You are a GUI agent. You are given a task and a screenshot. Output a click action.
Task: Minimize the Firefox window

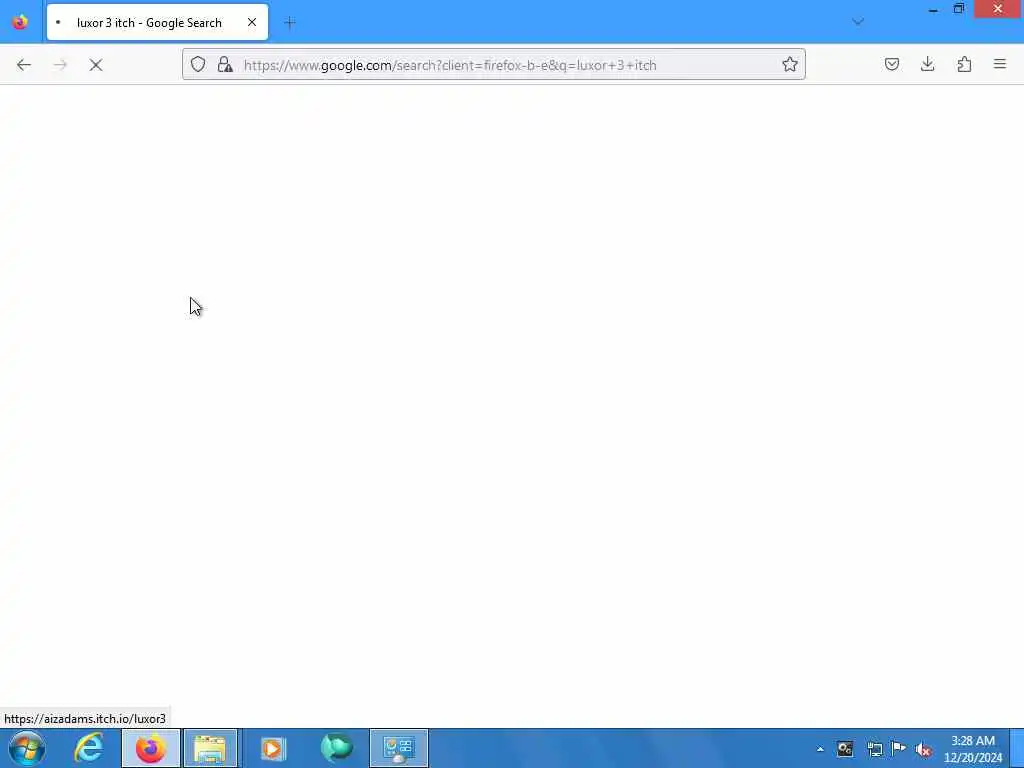[933, 9]
